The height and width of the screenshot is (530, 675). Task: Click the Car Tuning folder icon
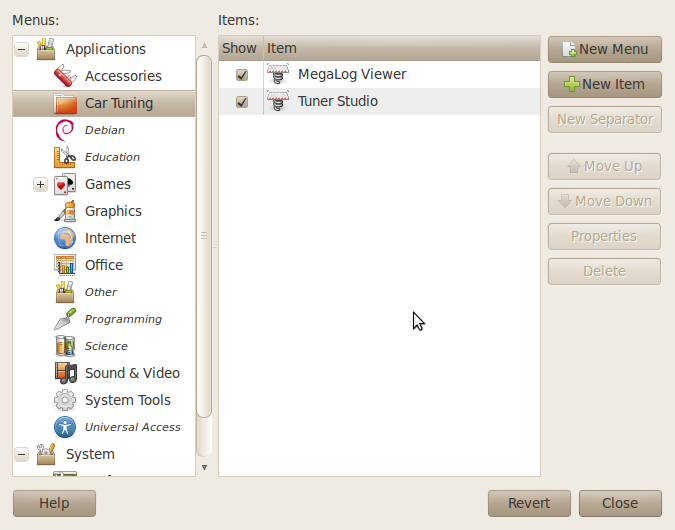[65, 103]
